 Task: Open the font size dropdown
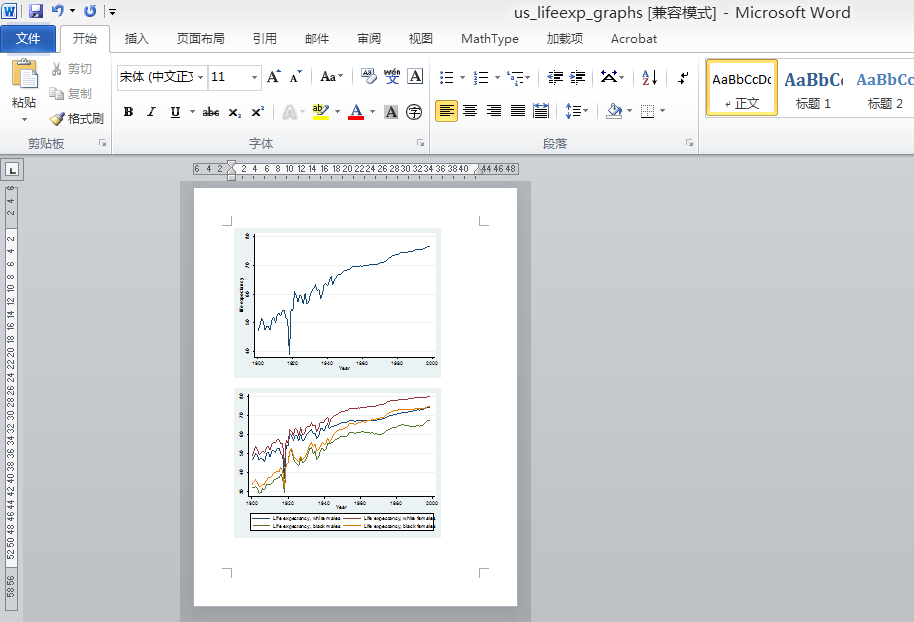(x=254, y=77)
